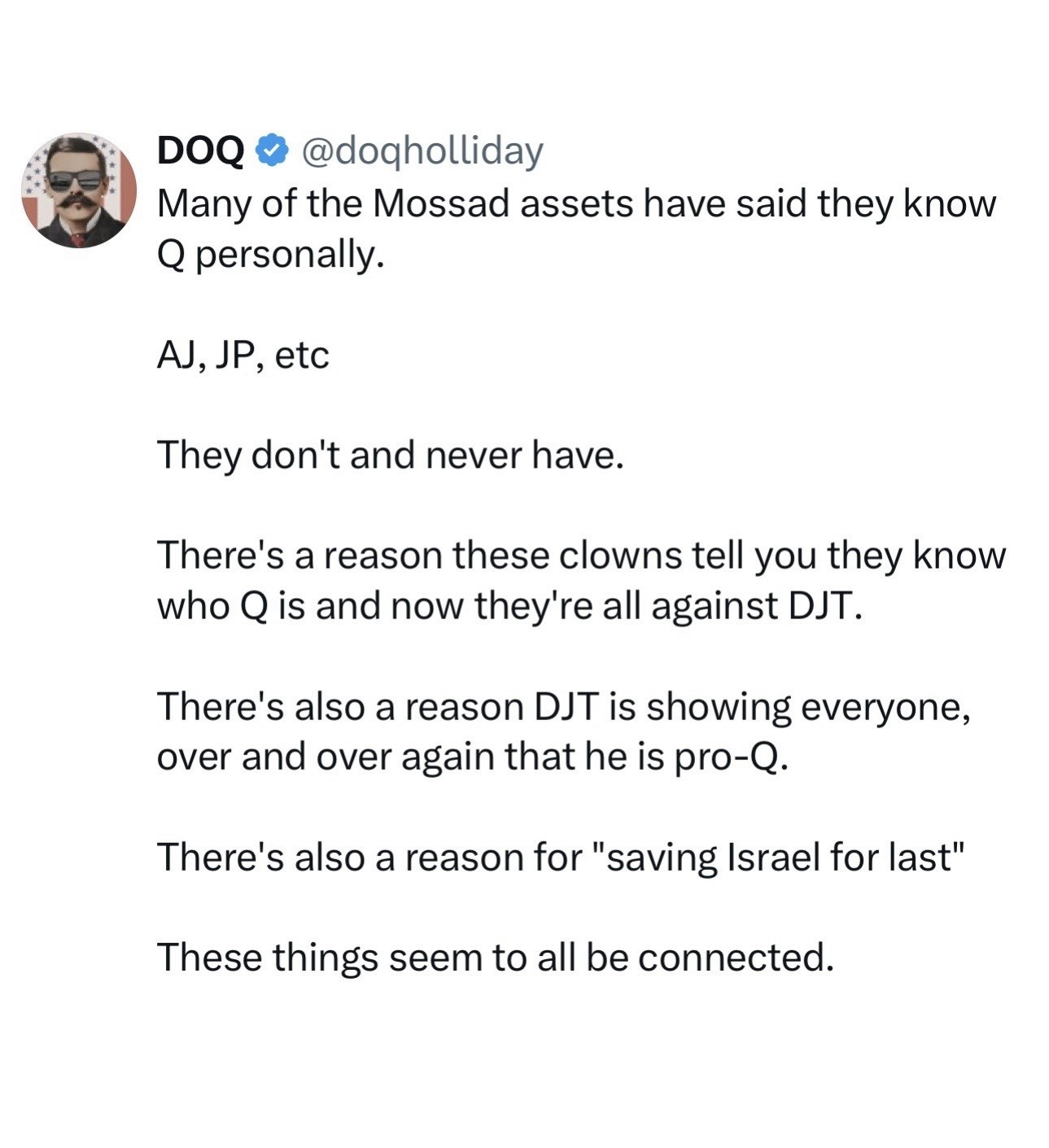Open the @doqholliday handle link
The width and height of the screenshot is (1049, 1148).
(x=422, y=150)
